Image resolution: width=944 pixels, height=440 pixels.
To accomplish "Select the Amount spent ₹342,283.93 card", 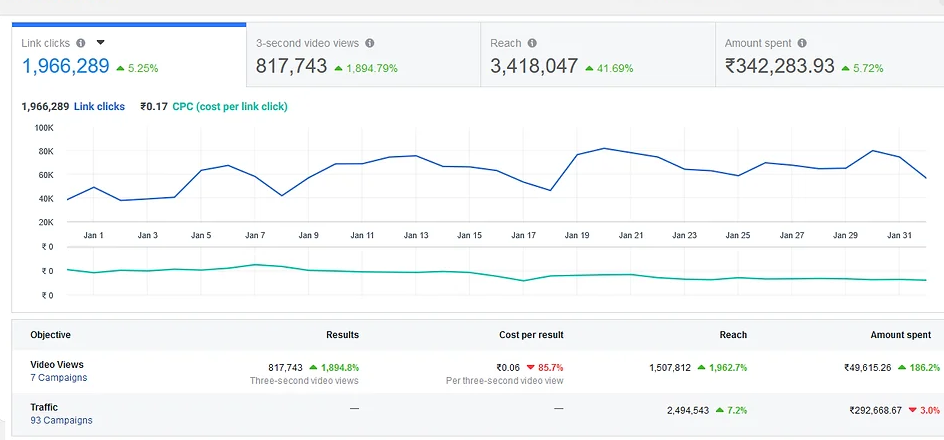I will point(830,56).
